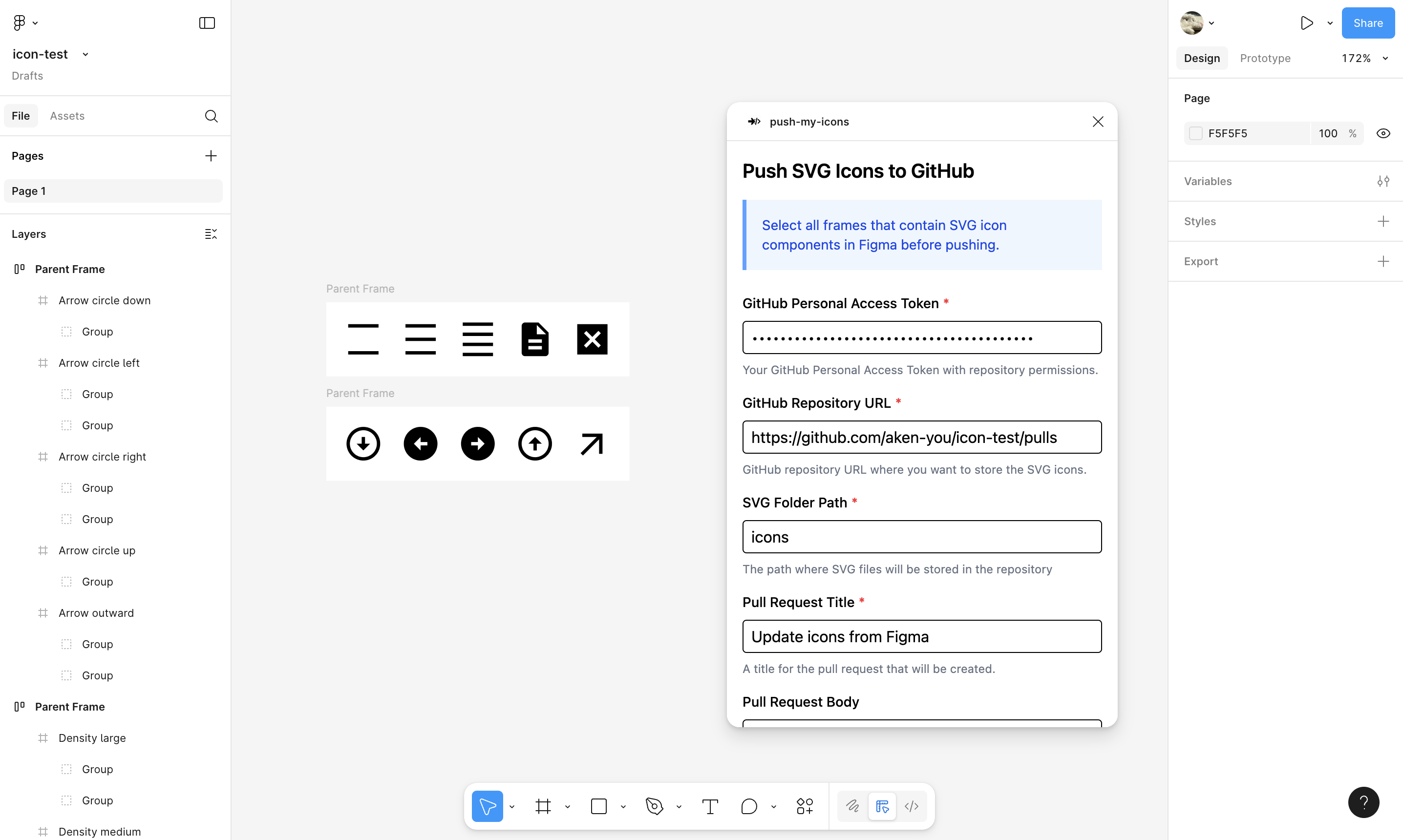Open the avatar account dropdown chevron

[1212, 23]
